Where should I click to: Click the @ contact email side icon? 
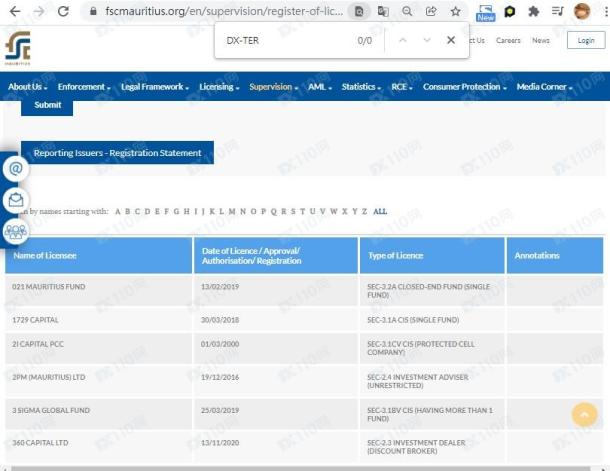(x=16, y=169)
